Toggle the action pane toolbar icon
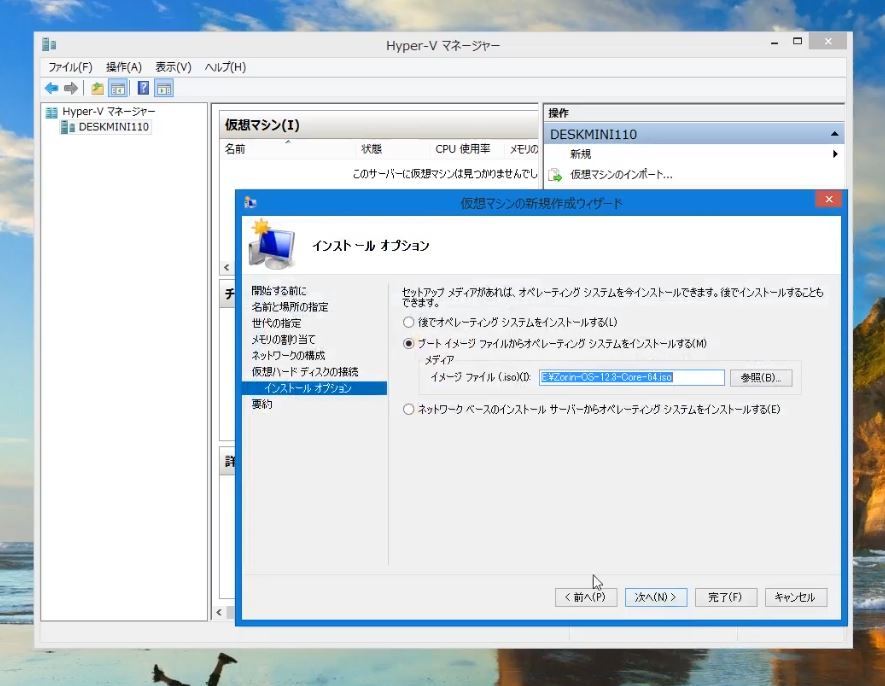Screen dimensions: 885x686 click(x=163, y=88)
